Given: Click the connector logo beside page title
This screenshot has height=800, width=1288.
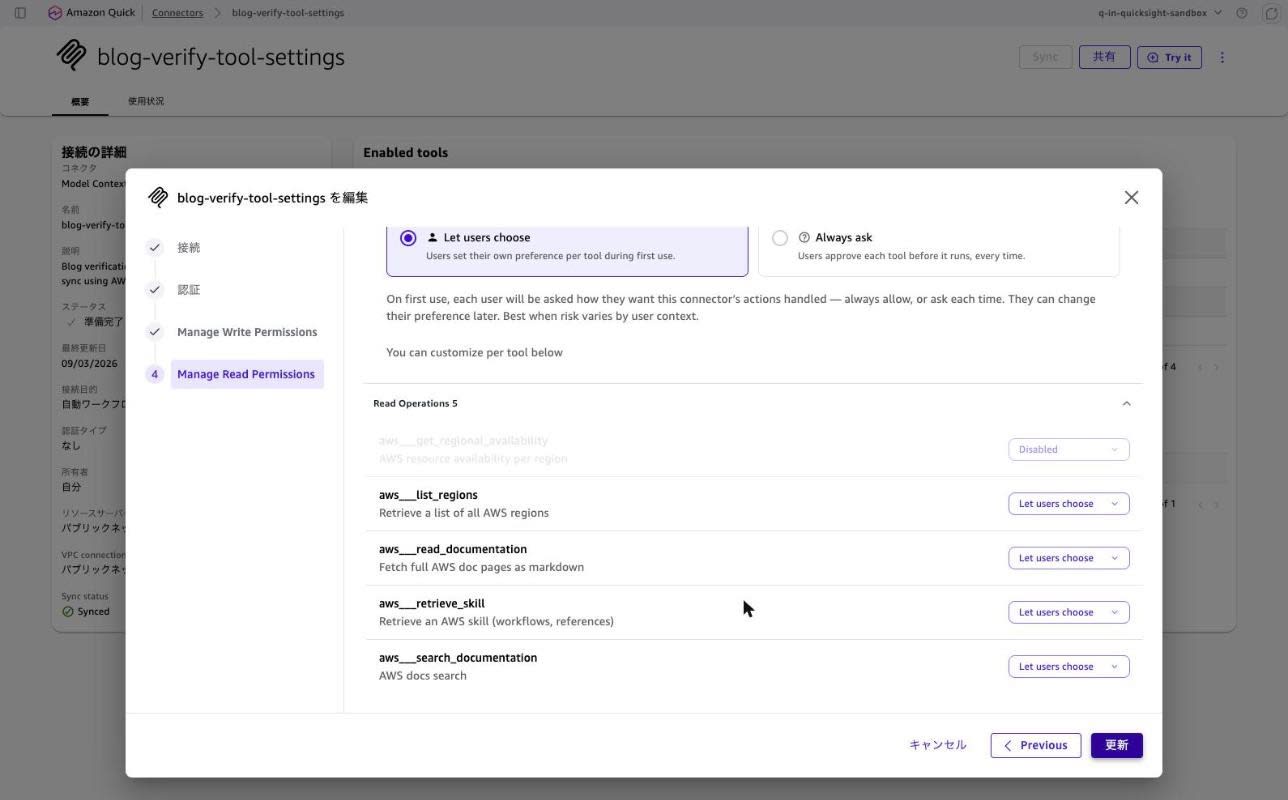Looking at the screenshot, I should coord(71,55).
